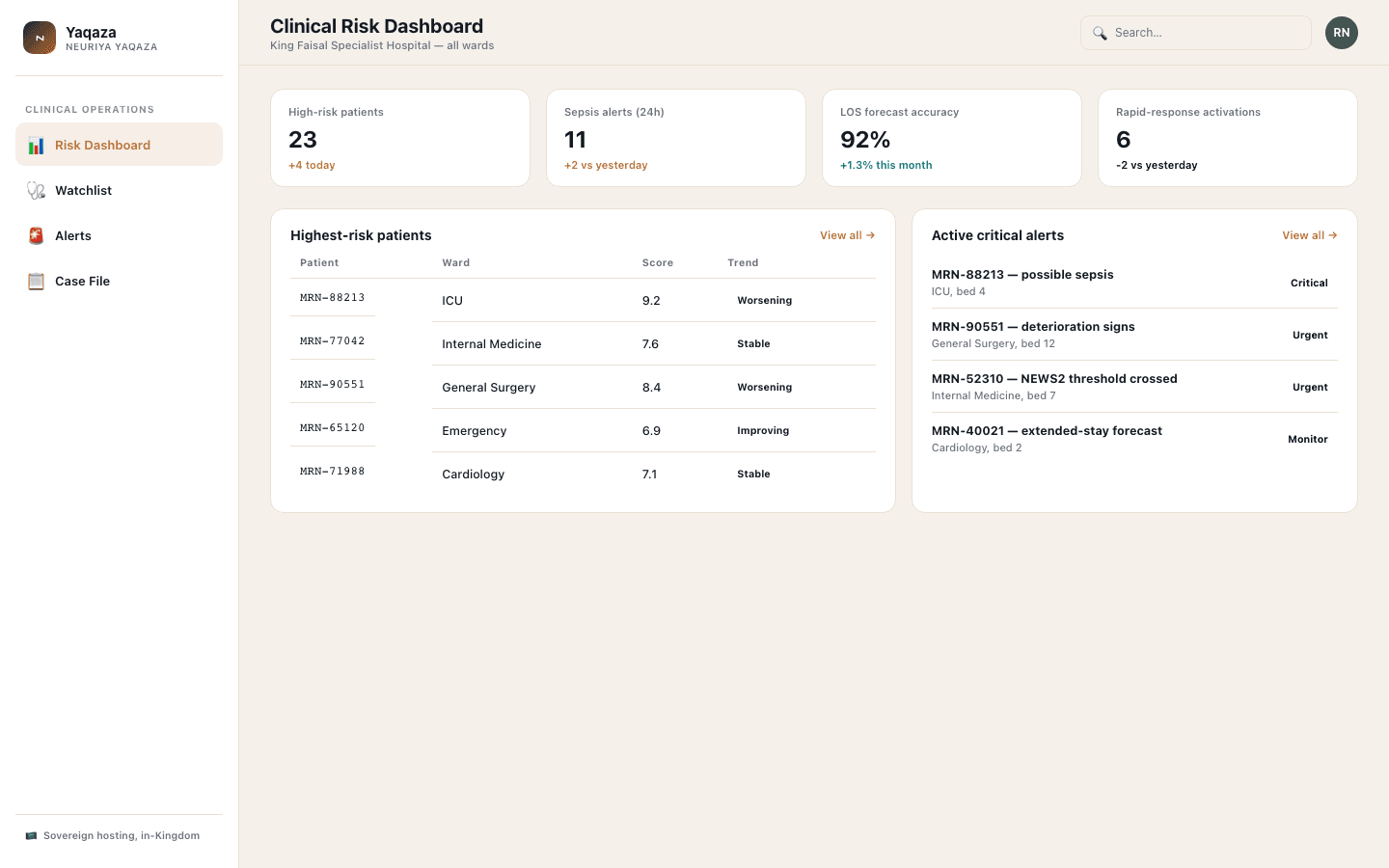Screen dimensions: 1389x868
Task: Click the Monitor severity badge
Action: pos(1308,440)
